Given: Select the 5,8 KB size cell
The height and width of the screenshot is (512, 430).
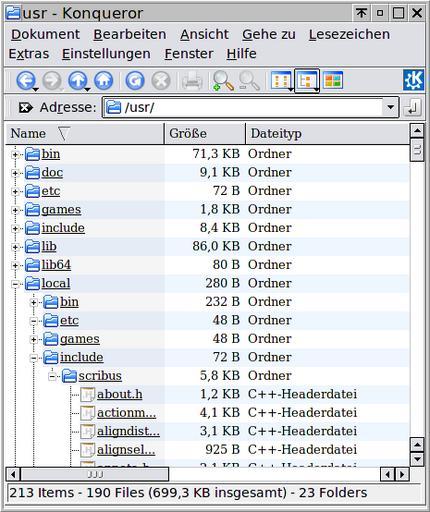Looking at the screenshot, I should point(220,376).
